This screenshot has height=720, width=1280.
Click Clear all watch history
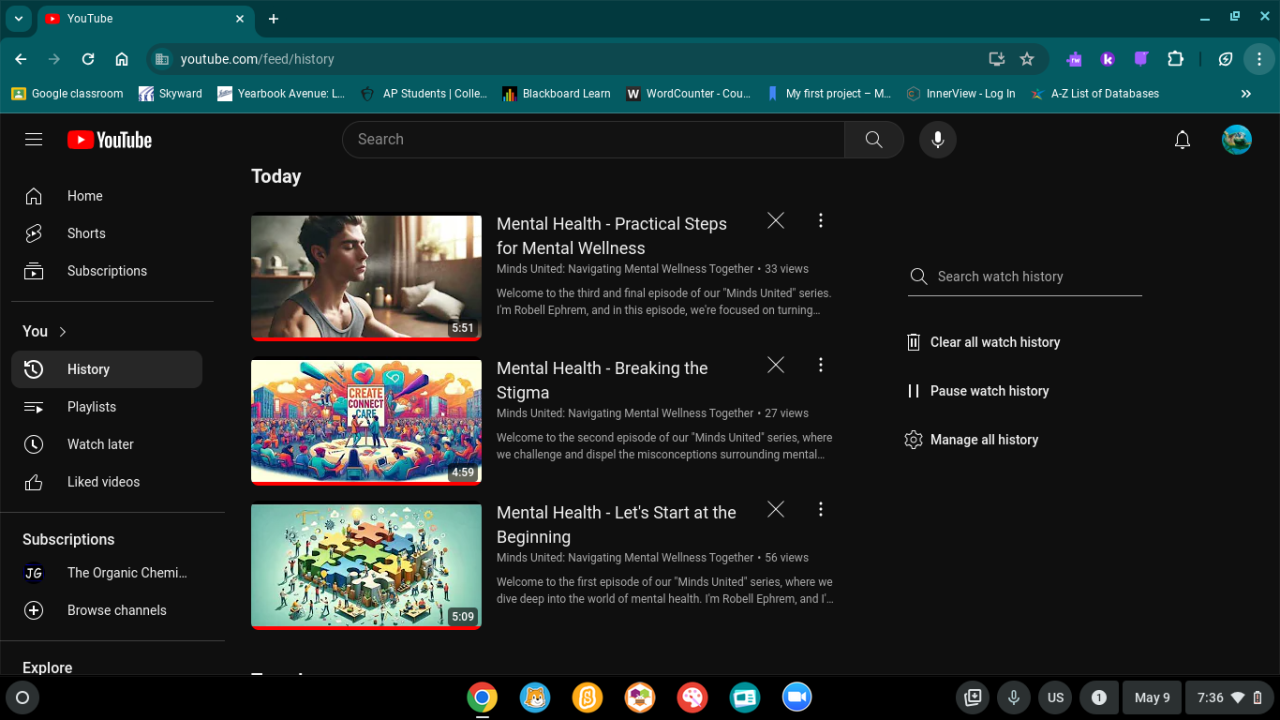(x=994, y=342)
